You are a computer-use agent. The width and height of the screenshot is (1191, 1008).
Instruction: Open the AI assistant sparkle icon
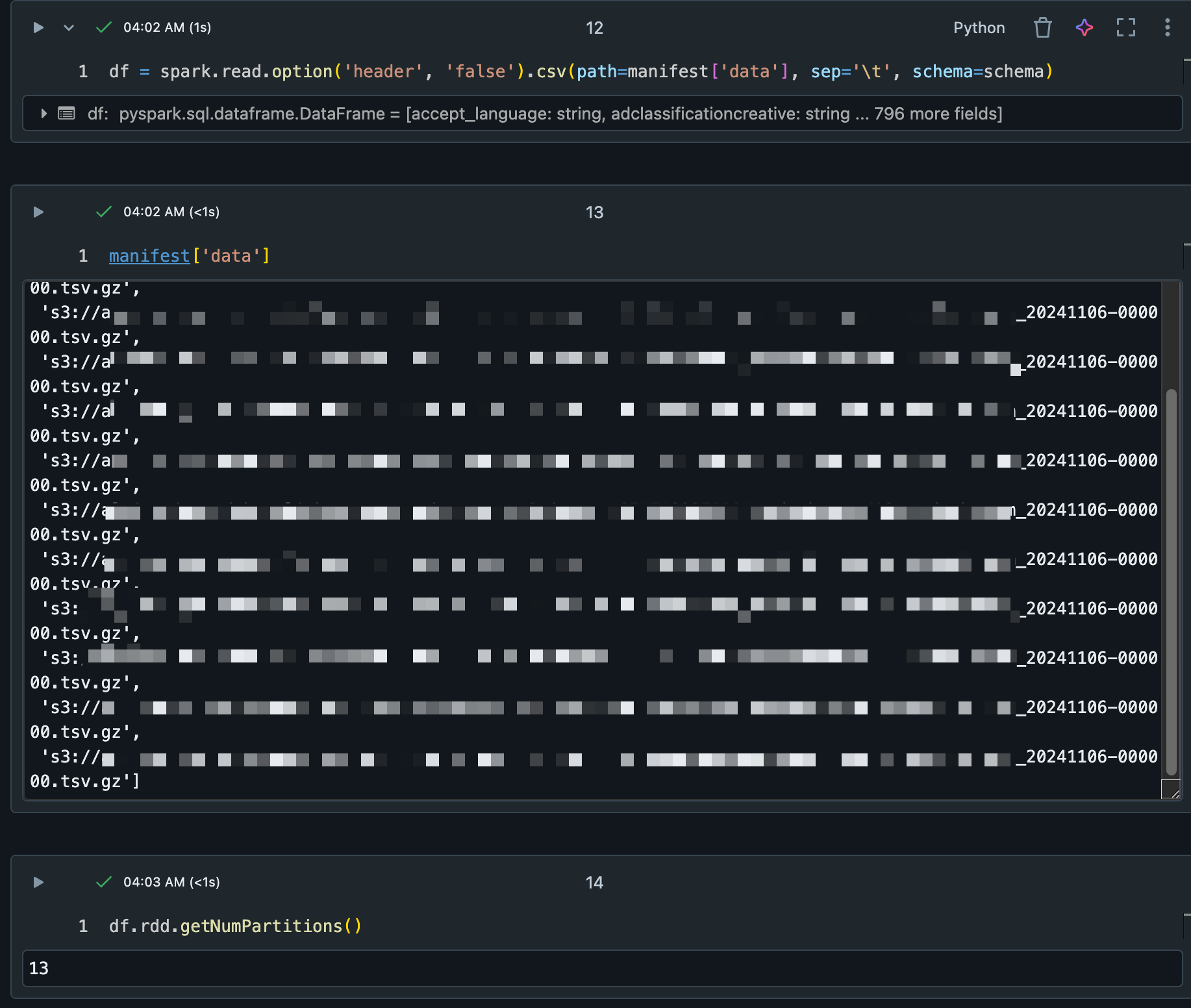click(x=1084, y=27)
